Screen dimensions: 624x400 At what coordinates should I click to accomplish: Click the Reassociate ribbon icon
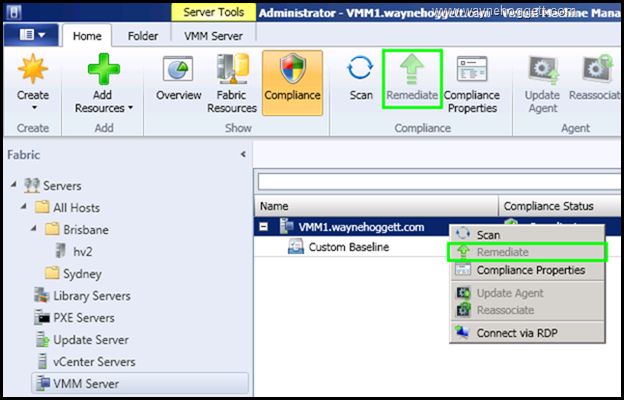(x=598, y=69)
